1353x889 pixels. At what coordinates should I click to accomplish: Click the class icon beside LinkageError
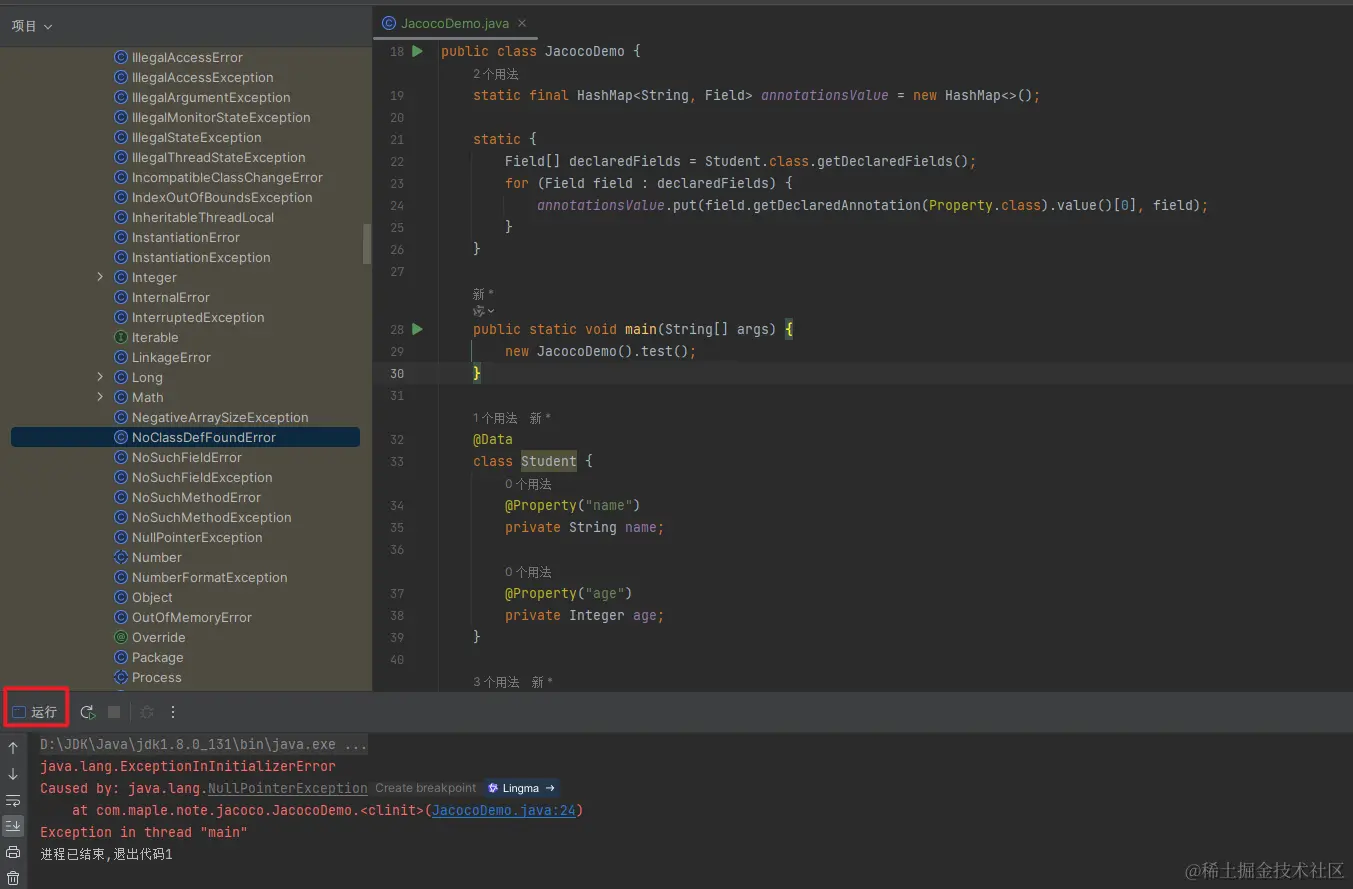[121, 358]
